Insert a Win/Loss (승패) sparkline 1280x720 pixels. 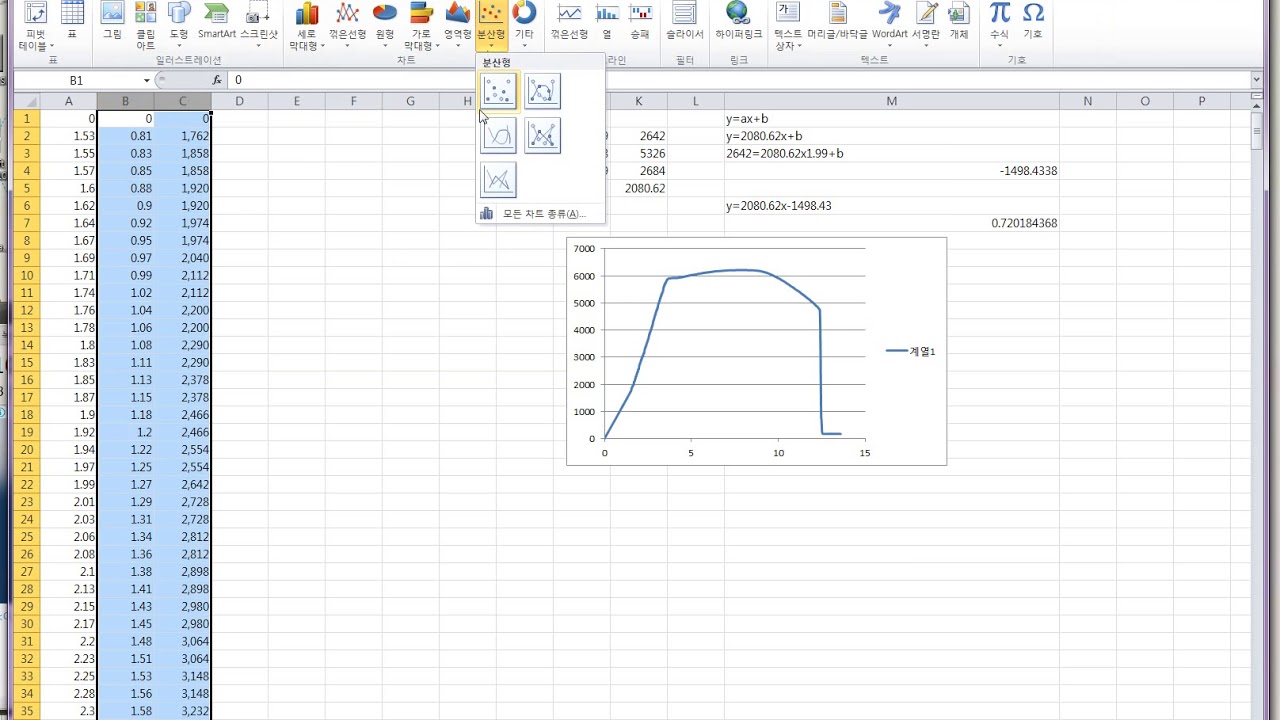[x=641, y=22]
